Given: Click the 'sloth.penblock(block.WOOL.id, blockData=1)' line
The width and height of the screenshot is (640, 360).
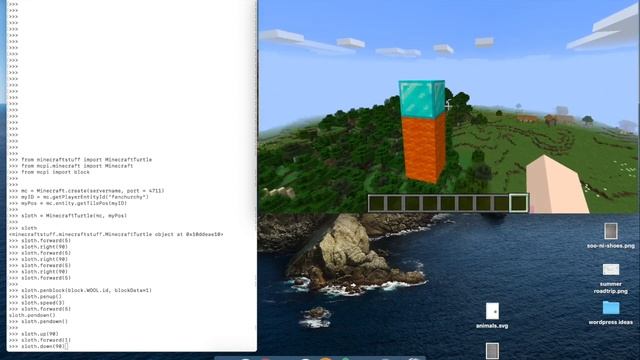Looking at the screenshot, I should (87, 290).
